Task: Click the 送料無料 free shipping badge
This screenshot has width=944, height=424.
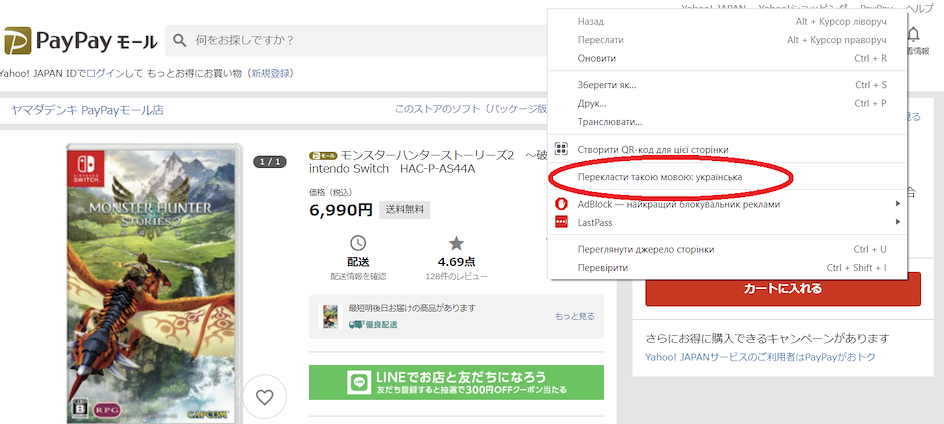Action: (x=405, y=210)
